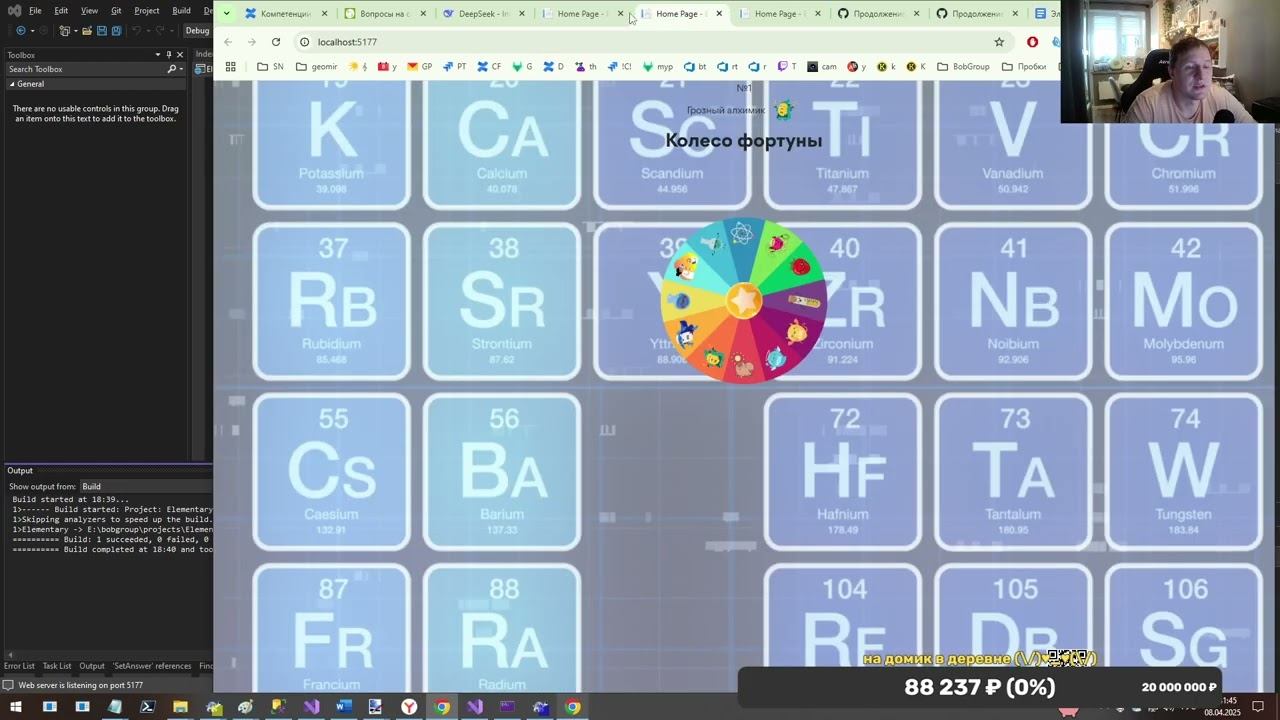Open the SN bookmarks folder
Image resolution: width=1280 pixels, height=720 pixels.
(x=270, y=67)
